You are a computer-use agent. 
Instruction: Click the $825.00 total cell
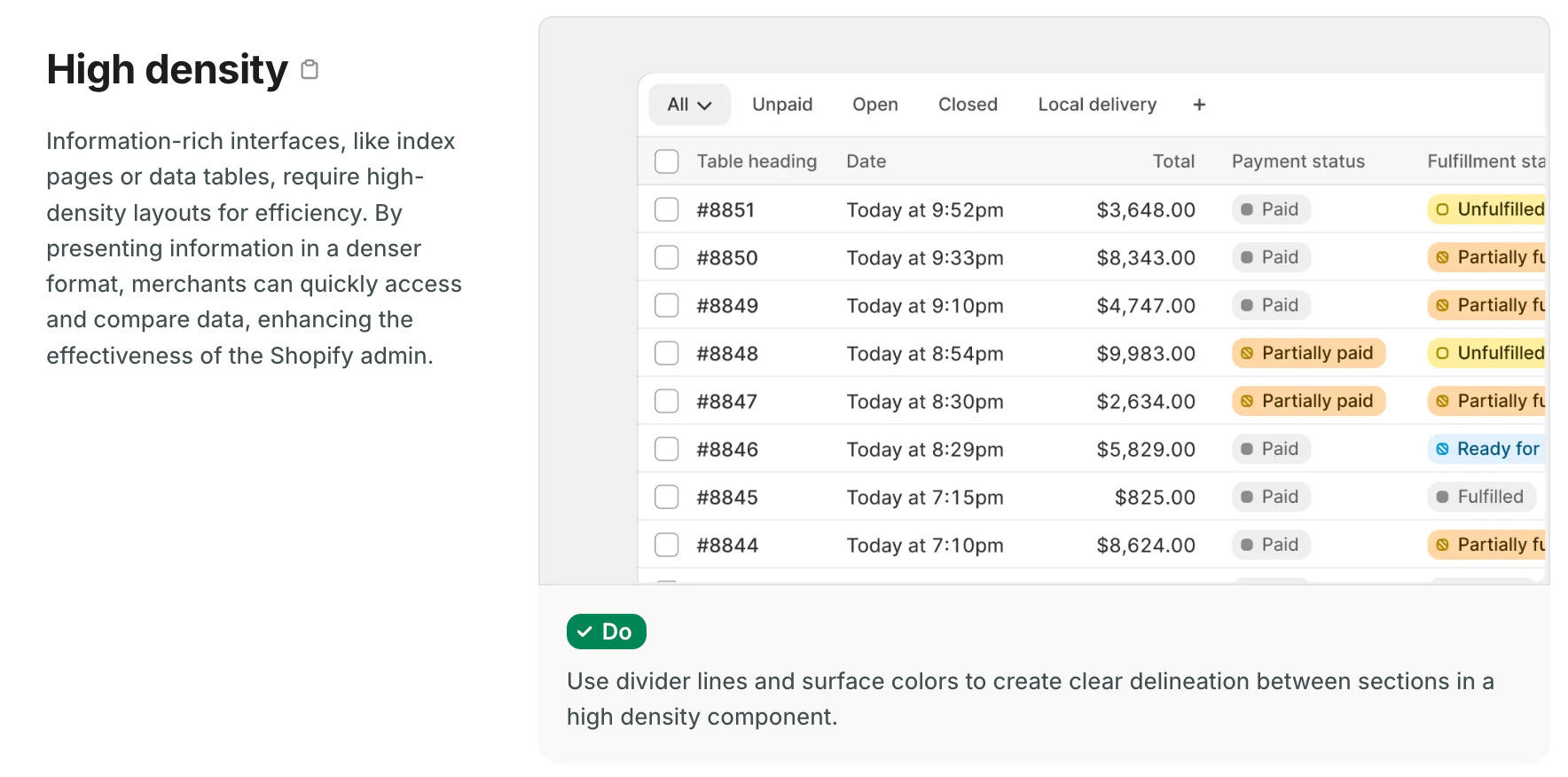[x=1155, y=498]
